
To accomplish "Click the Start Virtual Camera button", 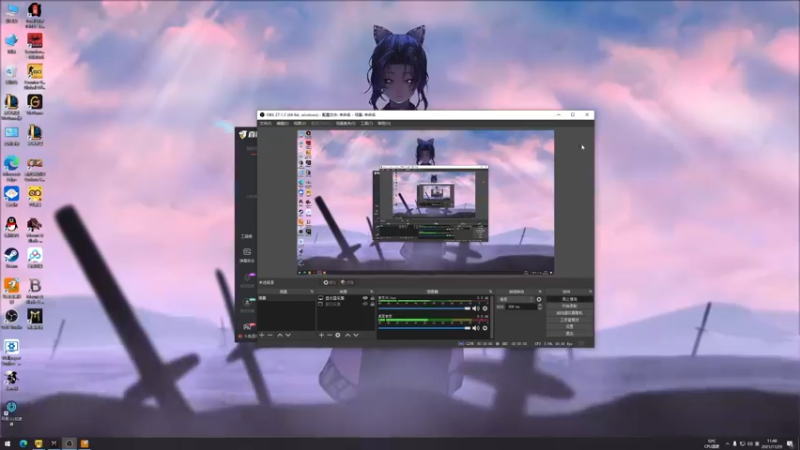I will (569, 313).
